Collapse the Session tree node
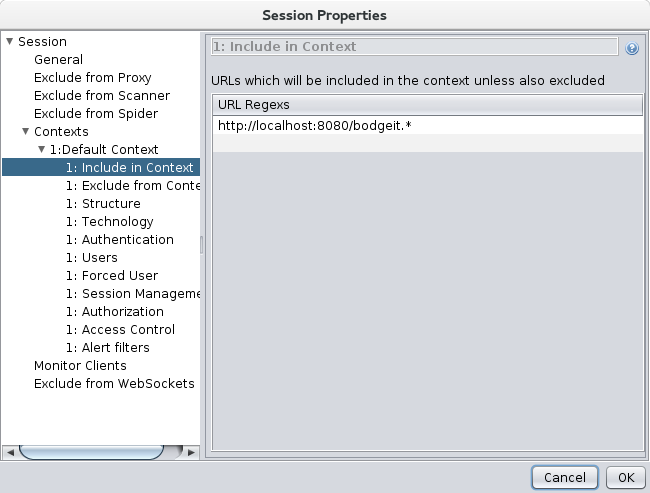The width and height of the screenshot is (650, 493). pyautogui.click(x=9, y=42)
